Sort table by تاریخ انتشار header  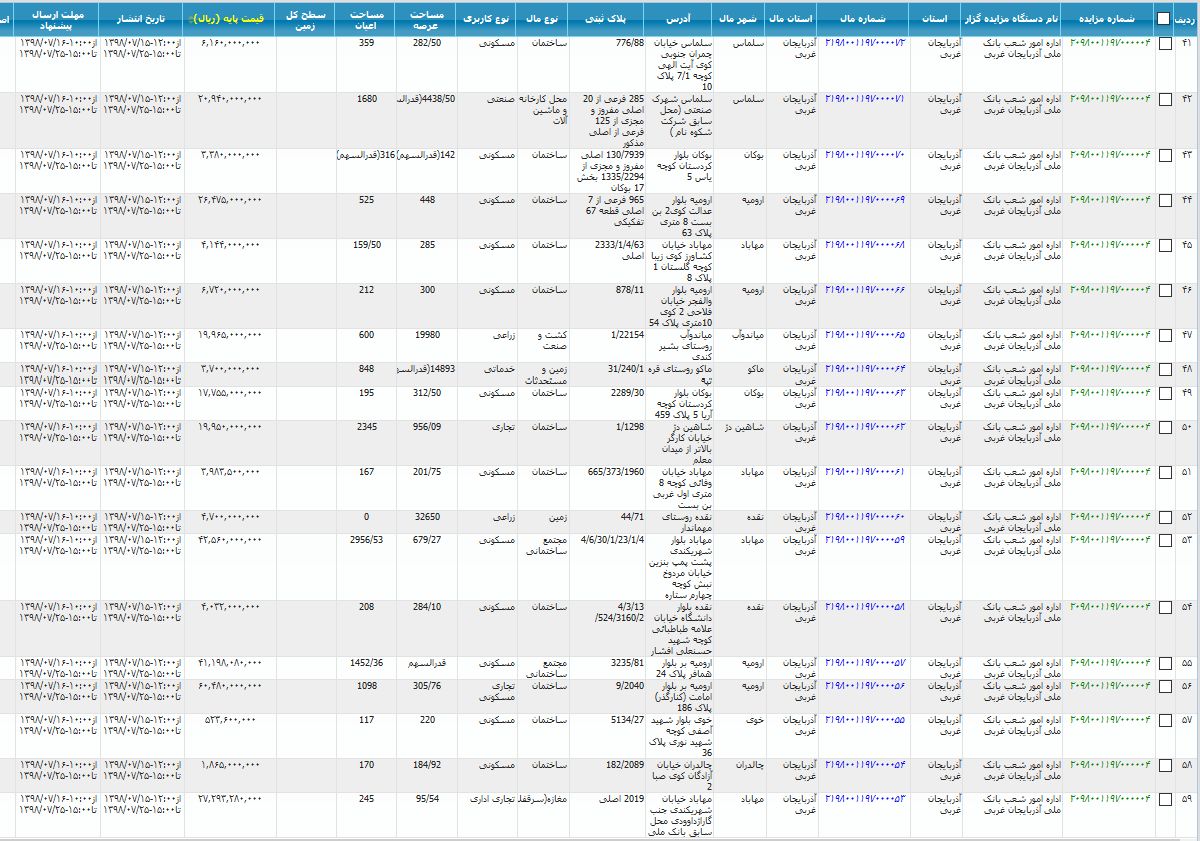click(140, 18)
